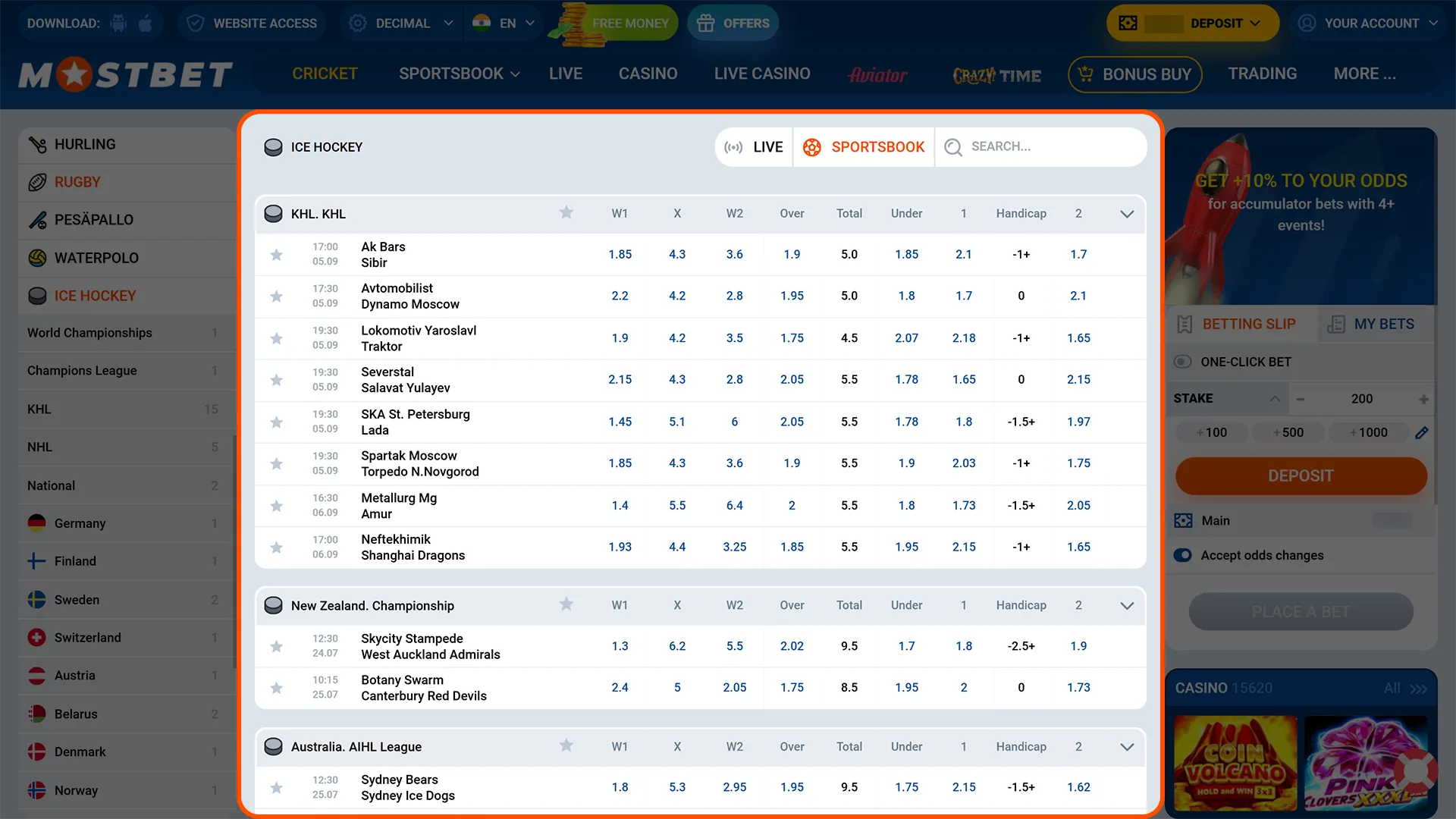Open the EN language dropdown

pos(504,24)
